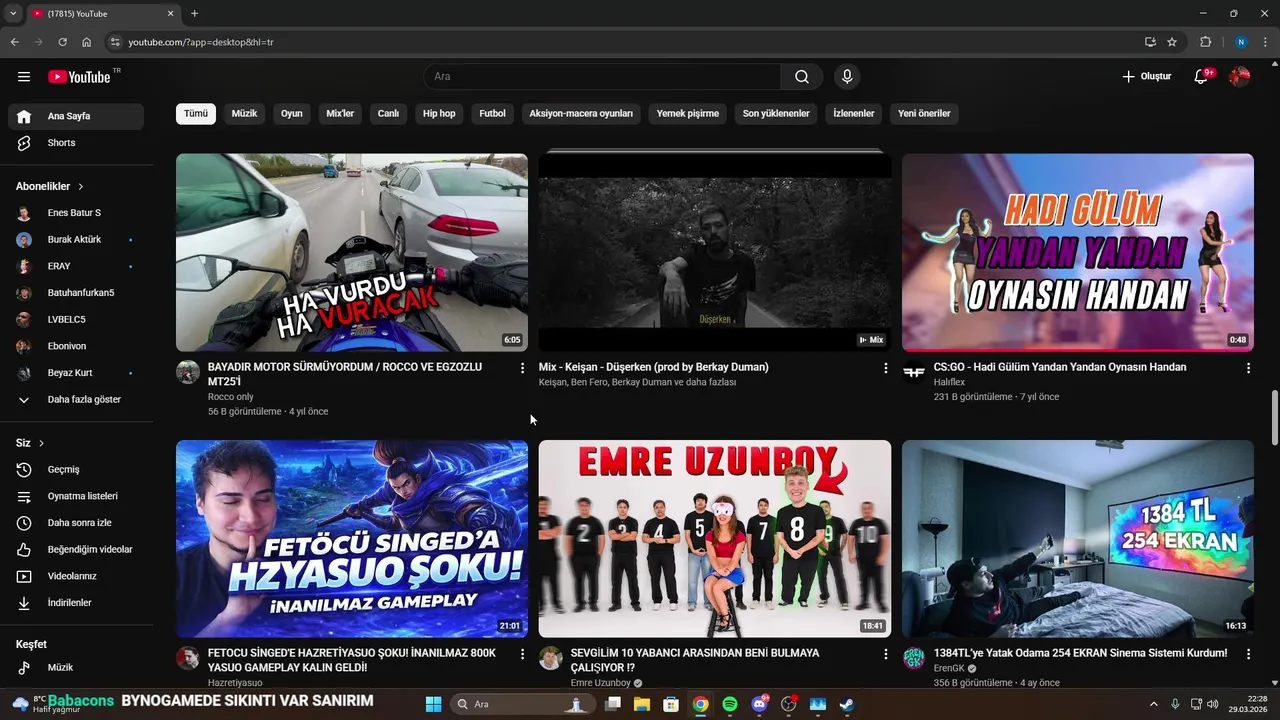The width and height of the screenshot is (1280, 720).
Task: Open options for SEVGİLİM 10 YABANCI video
Action: coord(885,654)
